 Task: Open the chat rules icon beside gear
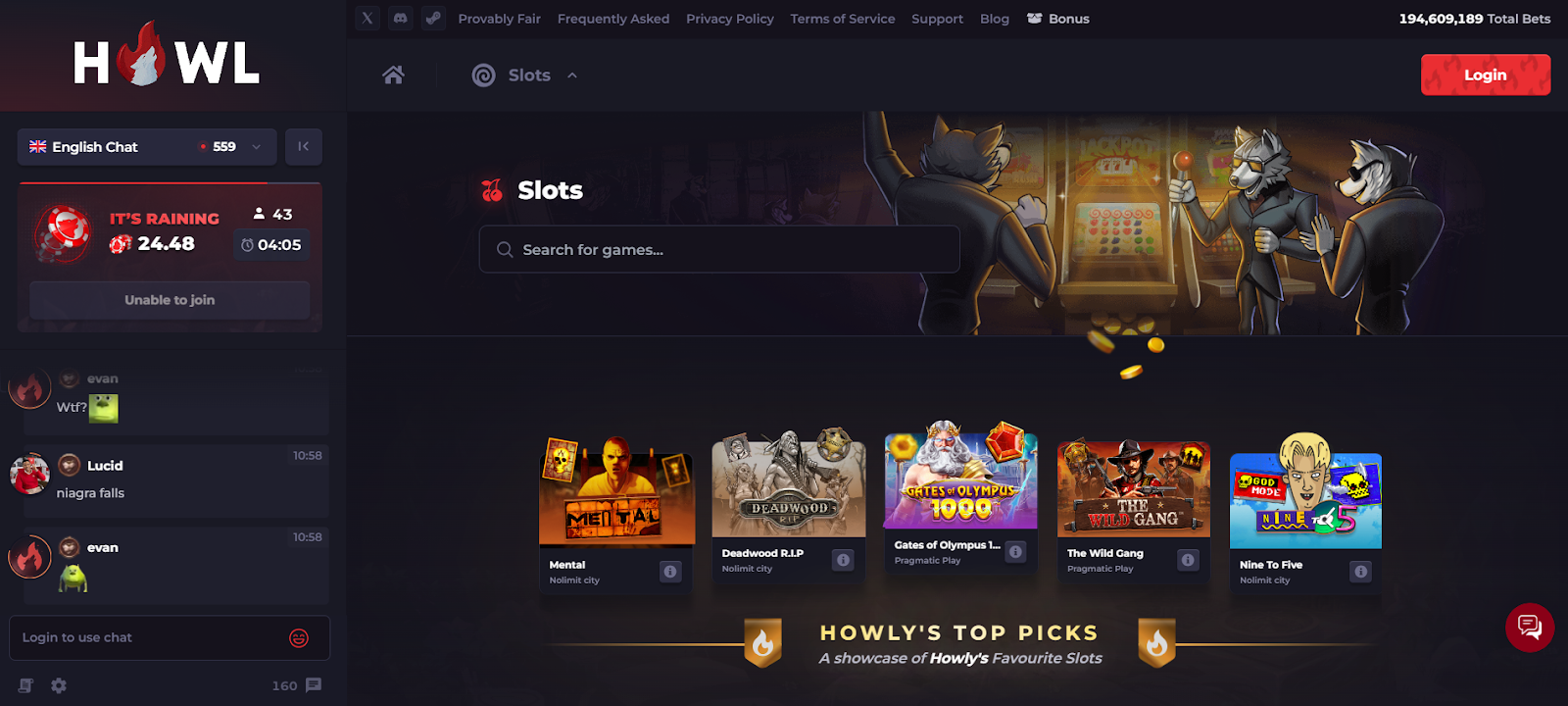point(26,685)
